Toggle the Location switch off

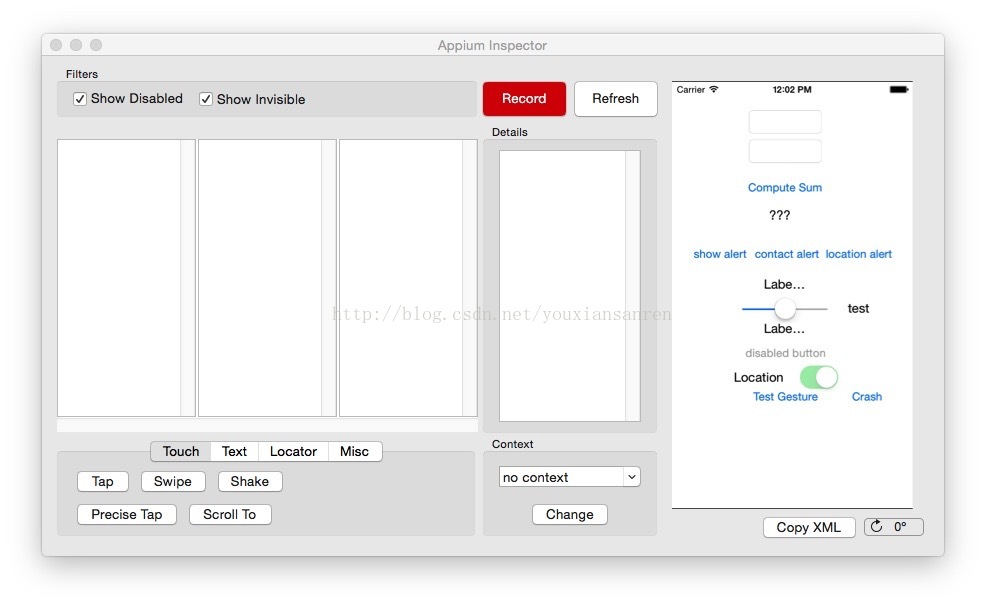click(819, 377)
